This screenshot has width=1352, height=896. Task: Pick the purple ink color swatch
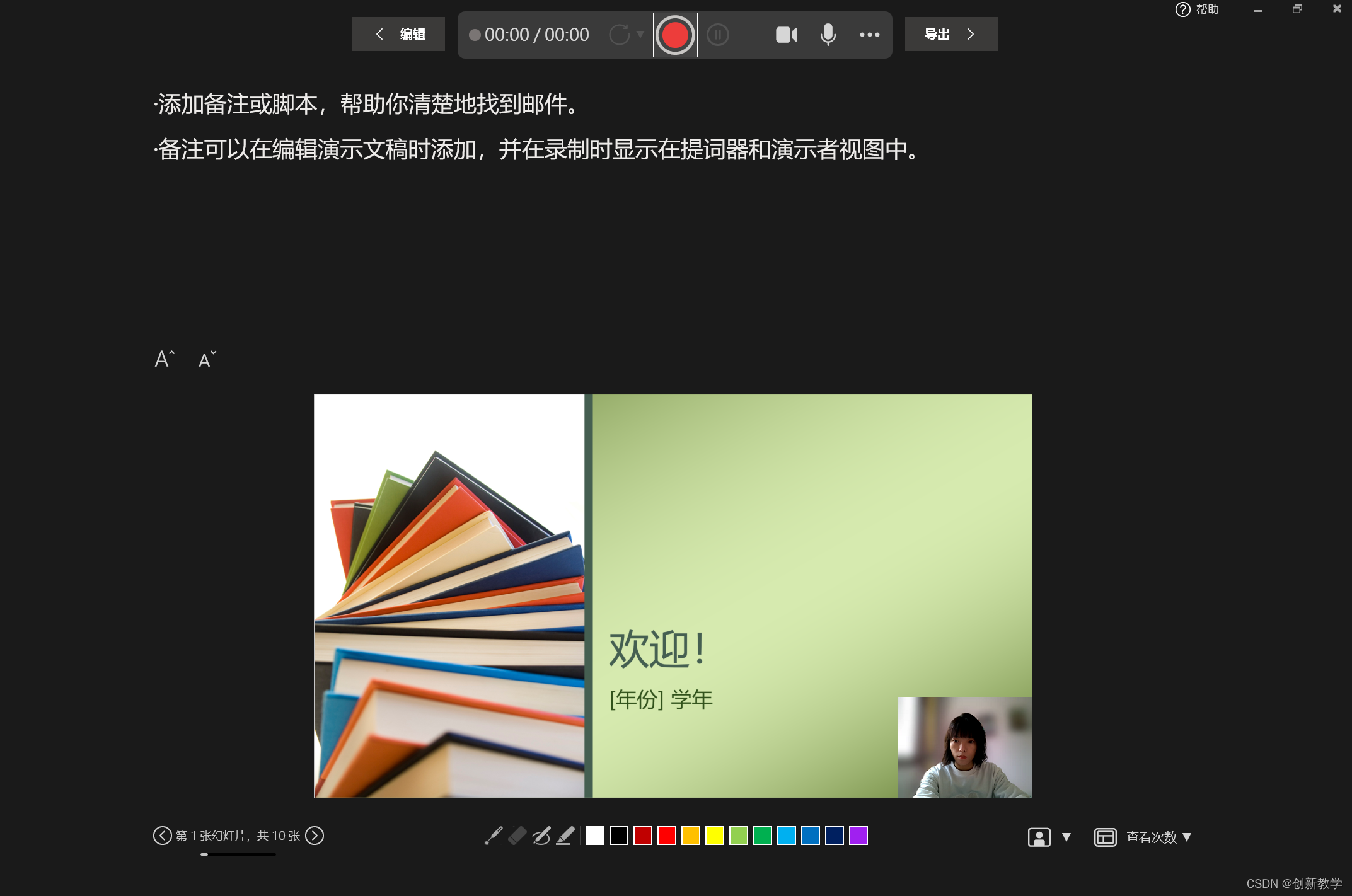tap(858, 836)
